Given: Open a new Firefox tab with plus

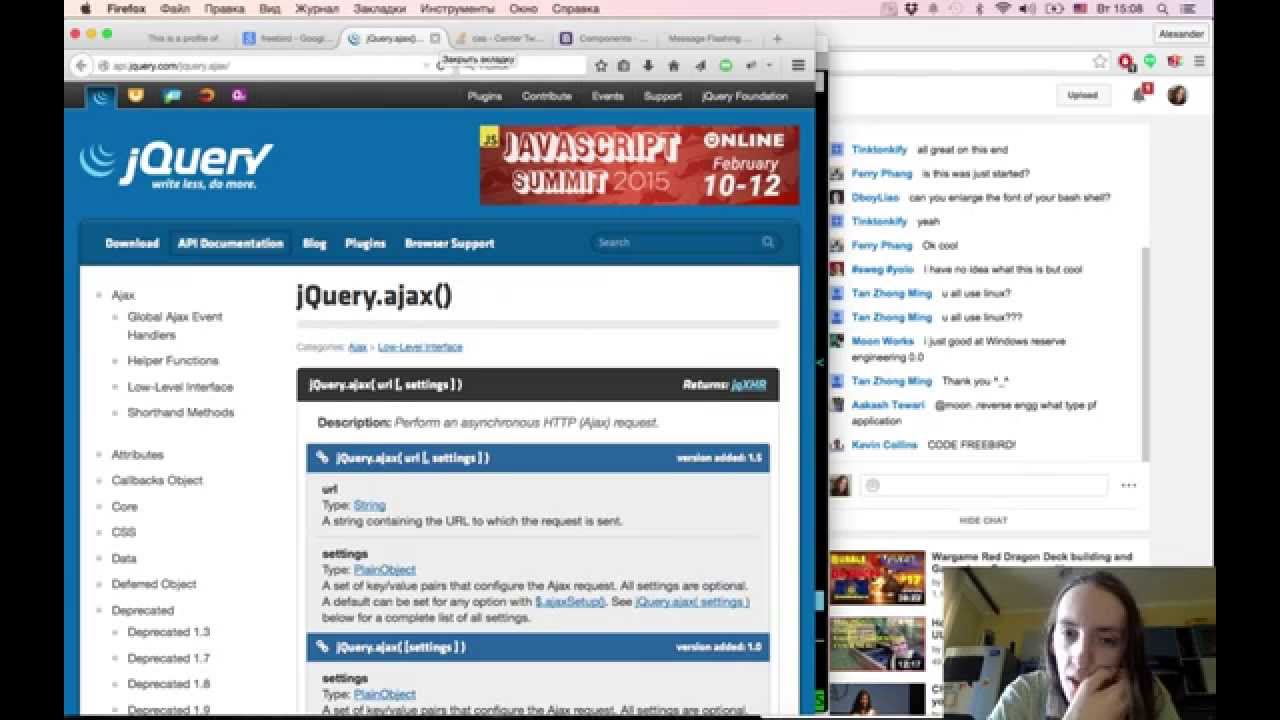Looking at the screenshot, I should point(777,39).
